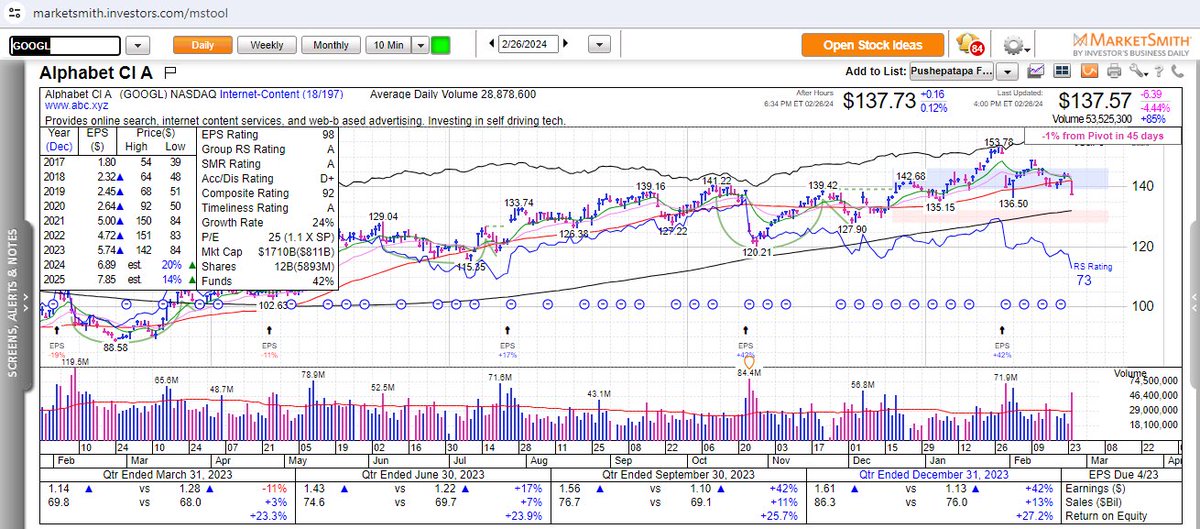Open the Add to List dropdown arrow
The image size is (1200, 529).
pos(1007,71)
